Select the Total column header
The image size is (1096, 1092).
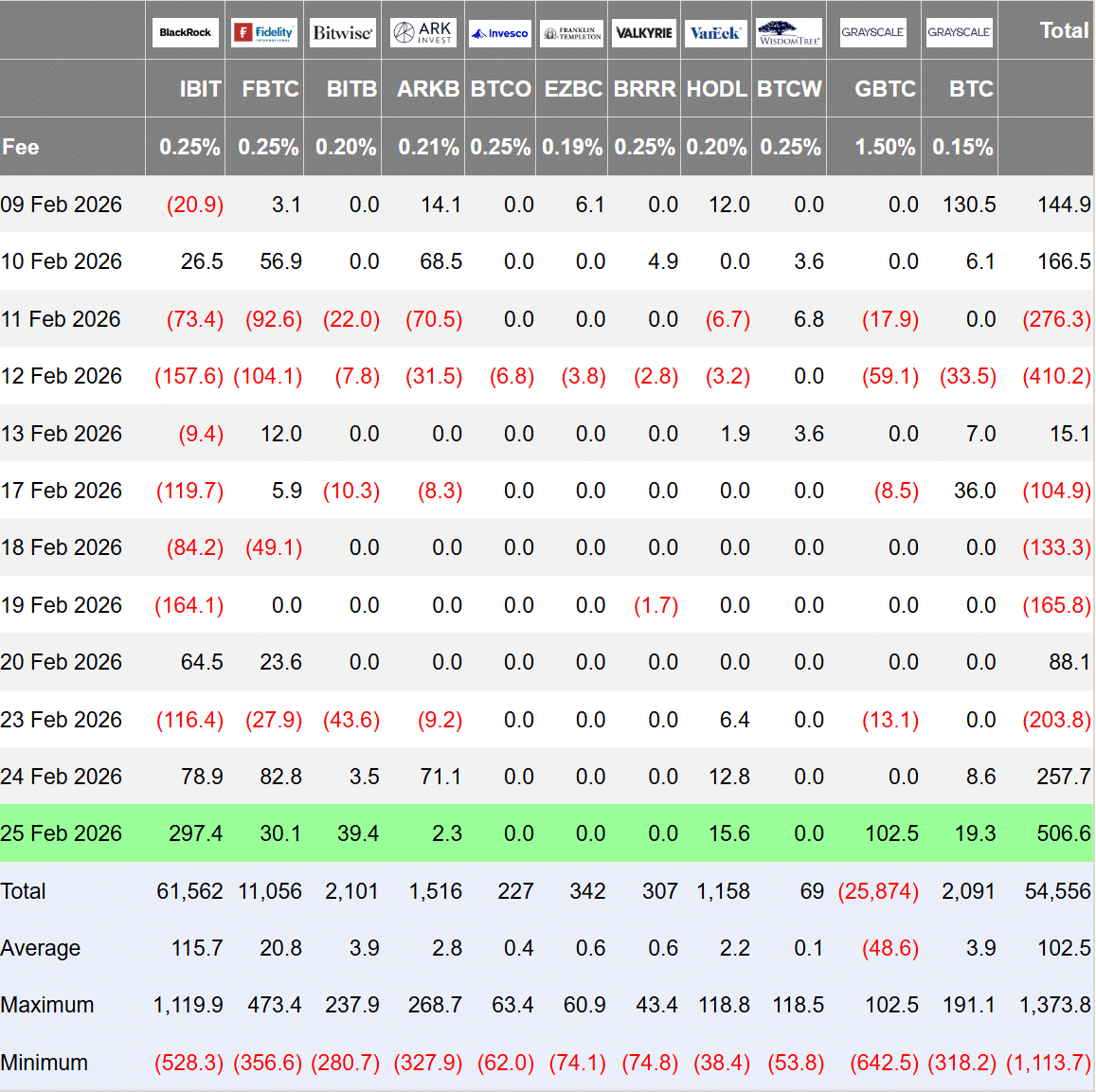[1064, 30]
